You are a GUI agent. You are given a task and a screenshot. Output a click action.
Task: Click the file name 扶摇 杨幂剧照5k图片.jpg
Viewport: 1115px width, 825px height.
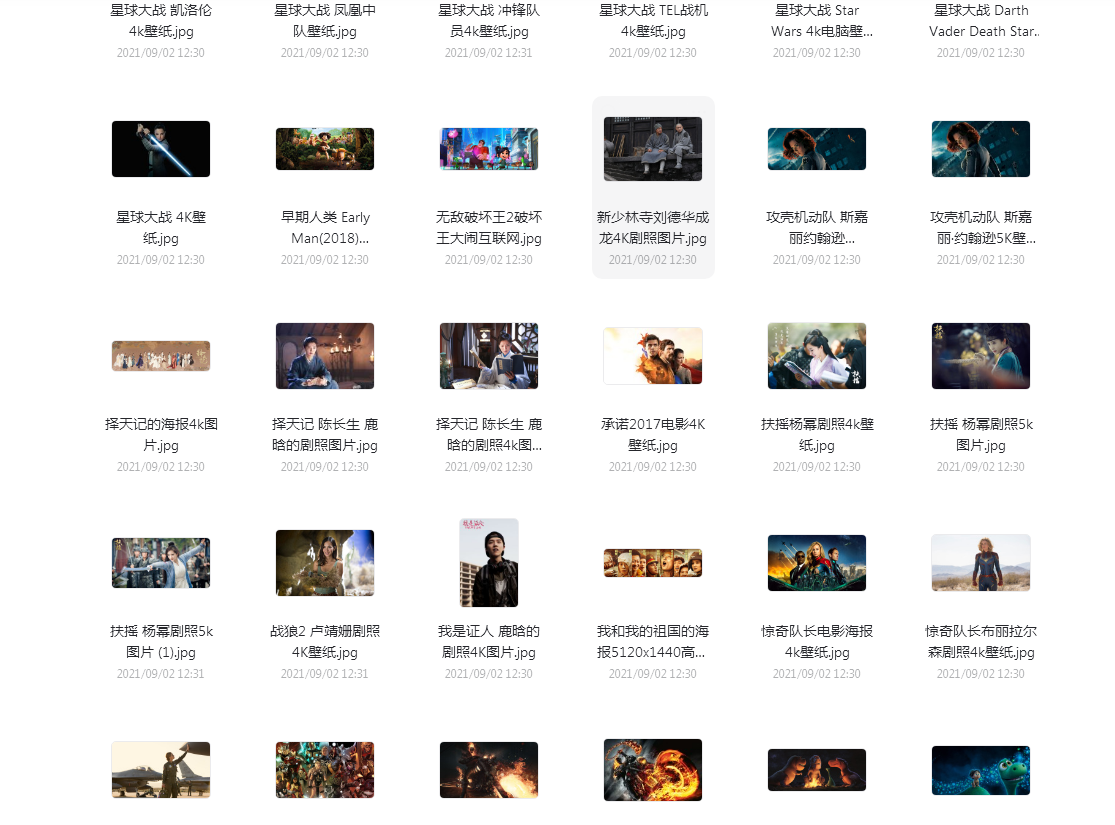[x=981, y=435]
